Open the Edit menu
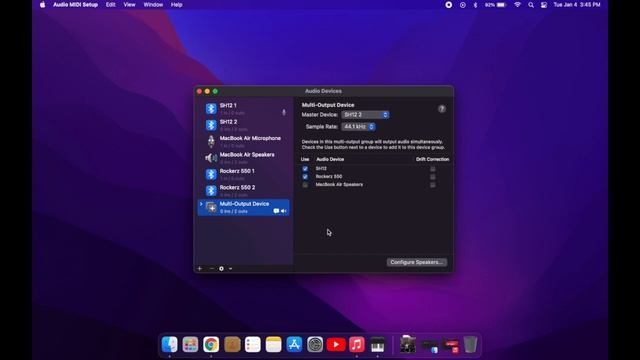 point(111,5)
